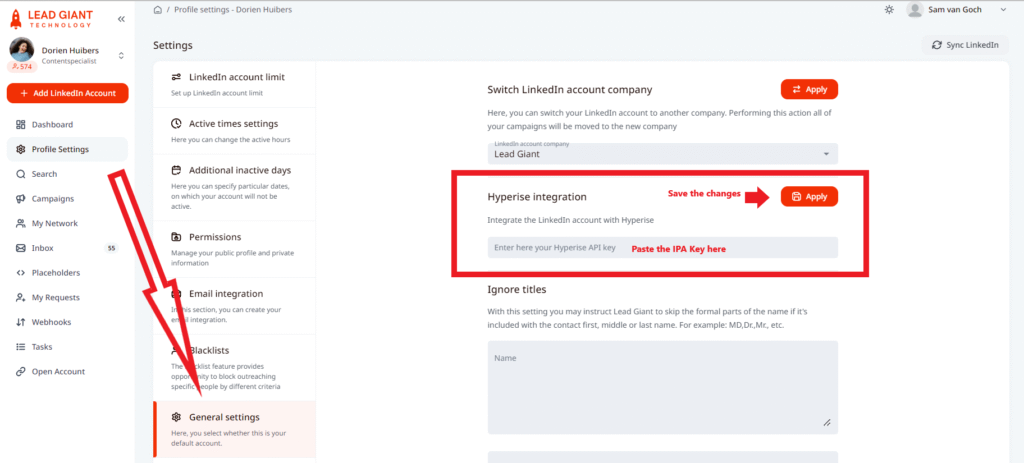This screenshot has width=1024, height=463.
Task: Click the home icon in breadcrumb
Action: [x=158, y=9]
